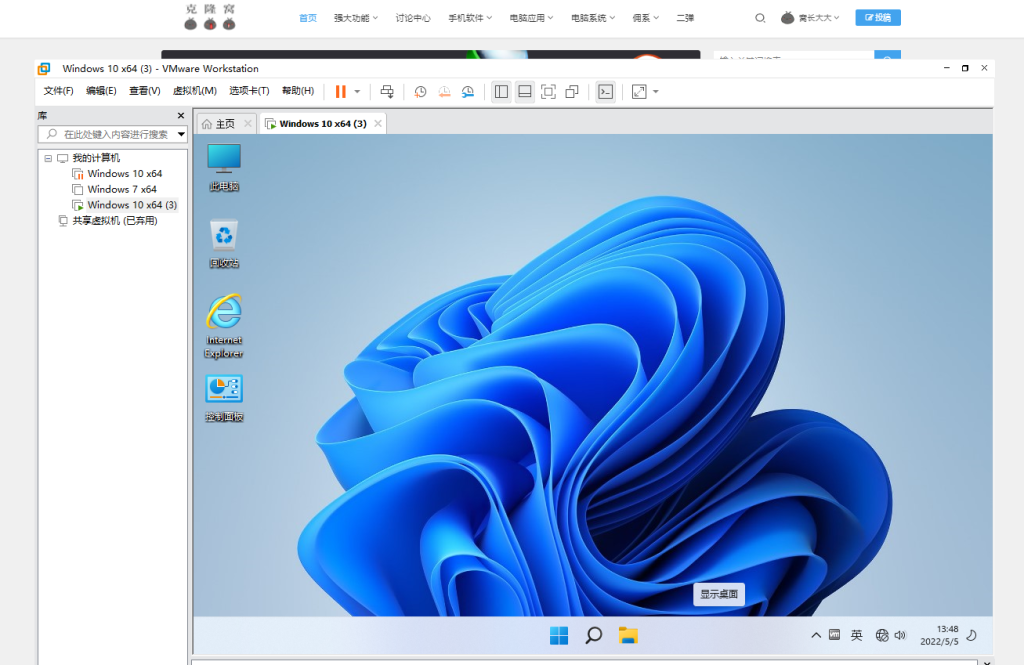The image size is (1024, 665).
Task: Expand the 电脑应用 website menu
Action: coord(532,18)
